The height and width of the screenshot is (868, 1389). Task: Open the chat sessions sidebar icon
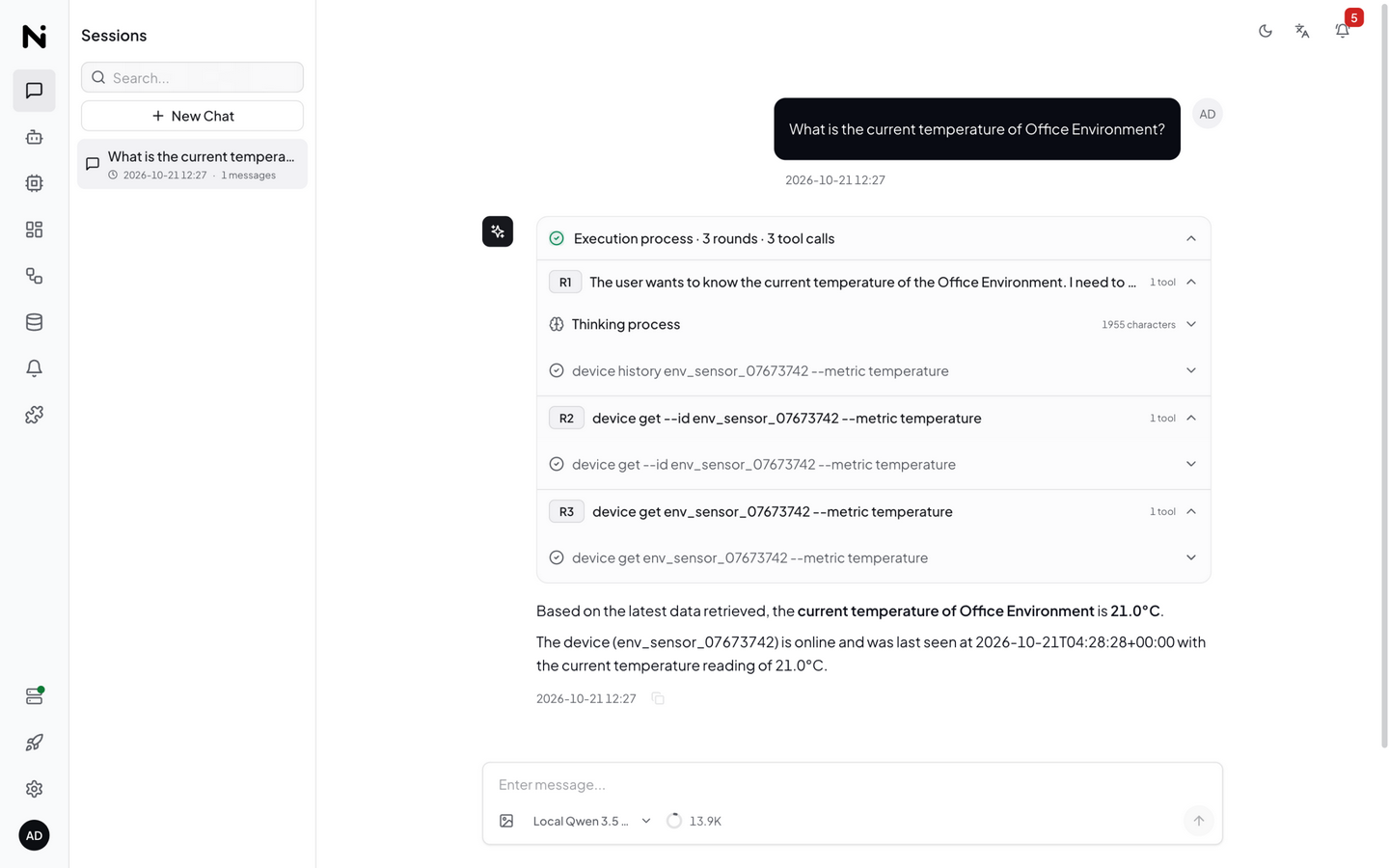[x=34, y=91]
